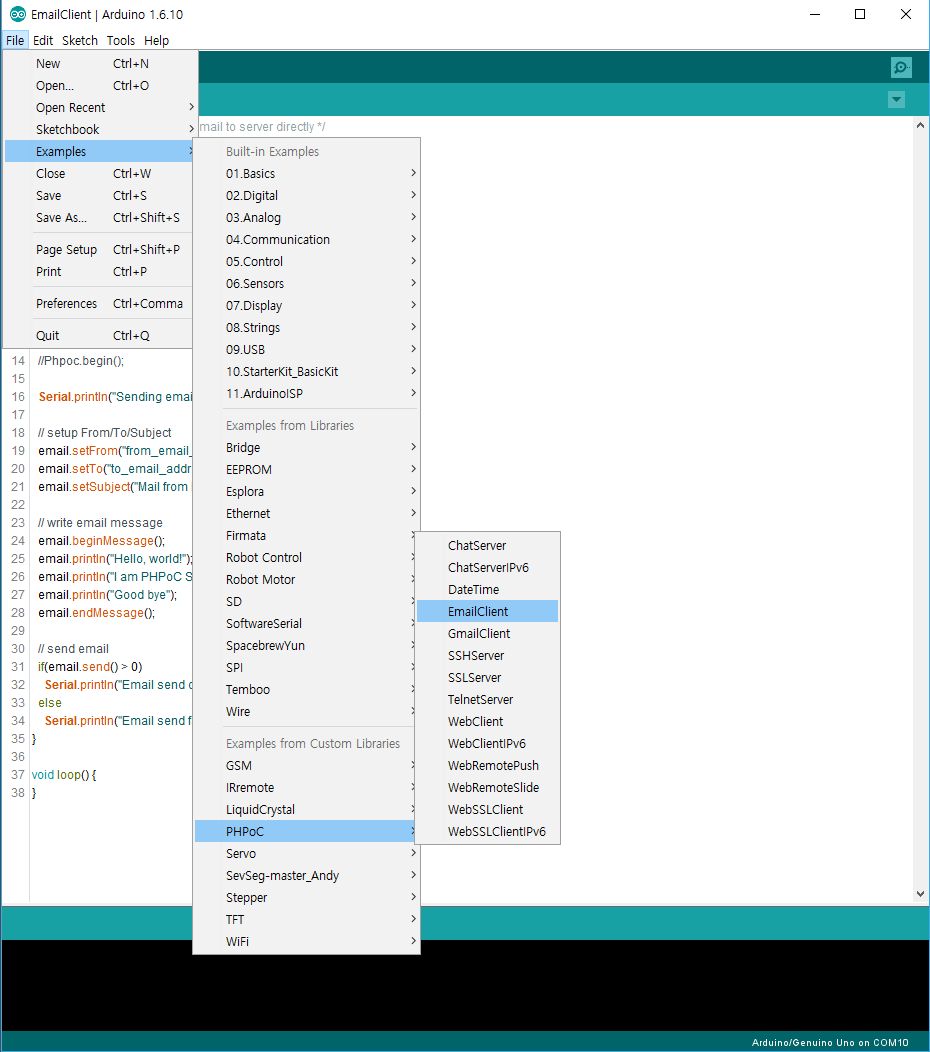Open the SD library examples
930x1052 pixels.
click(307, 602)
